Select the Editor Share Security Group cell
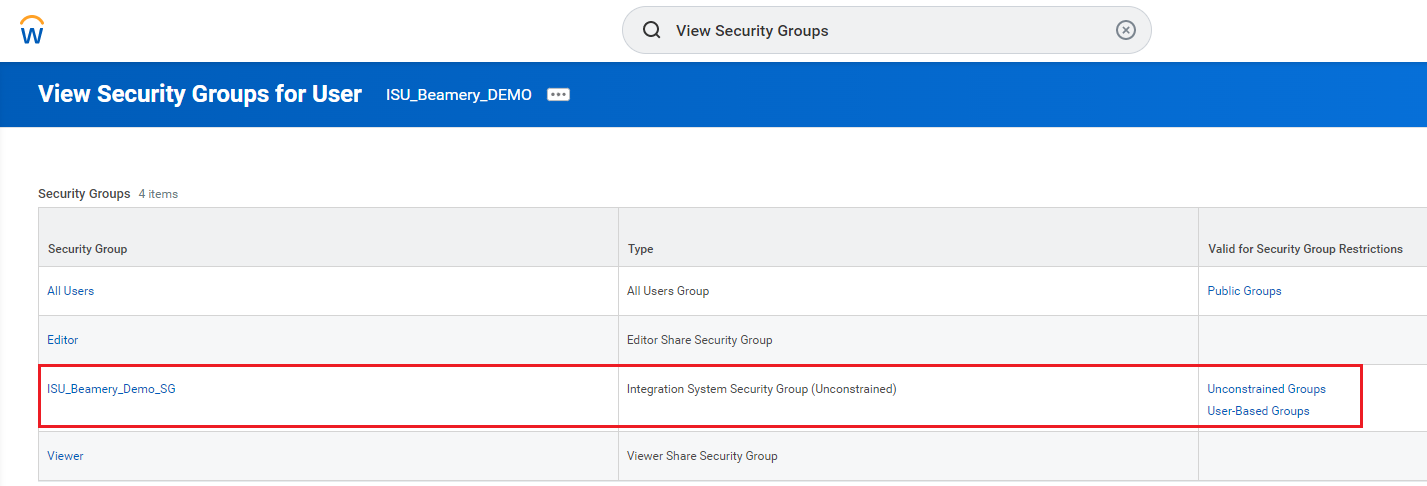 [x=699, y=340]
